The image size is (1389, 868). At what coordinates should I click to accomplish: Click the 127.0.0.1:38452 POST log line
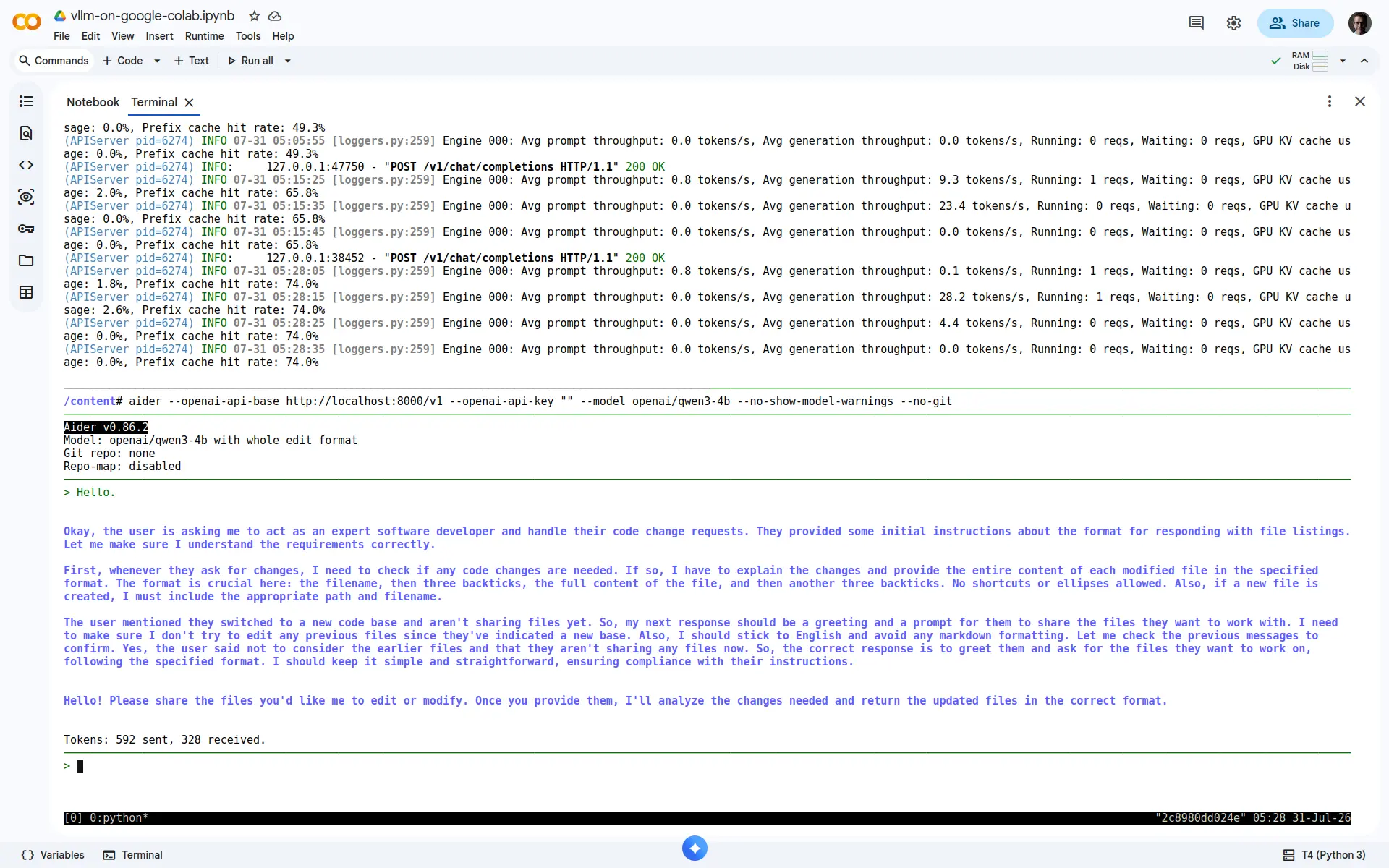[364, 258]
